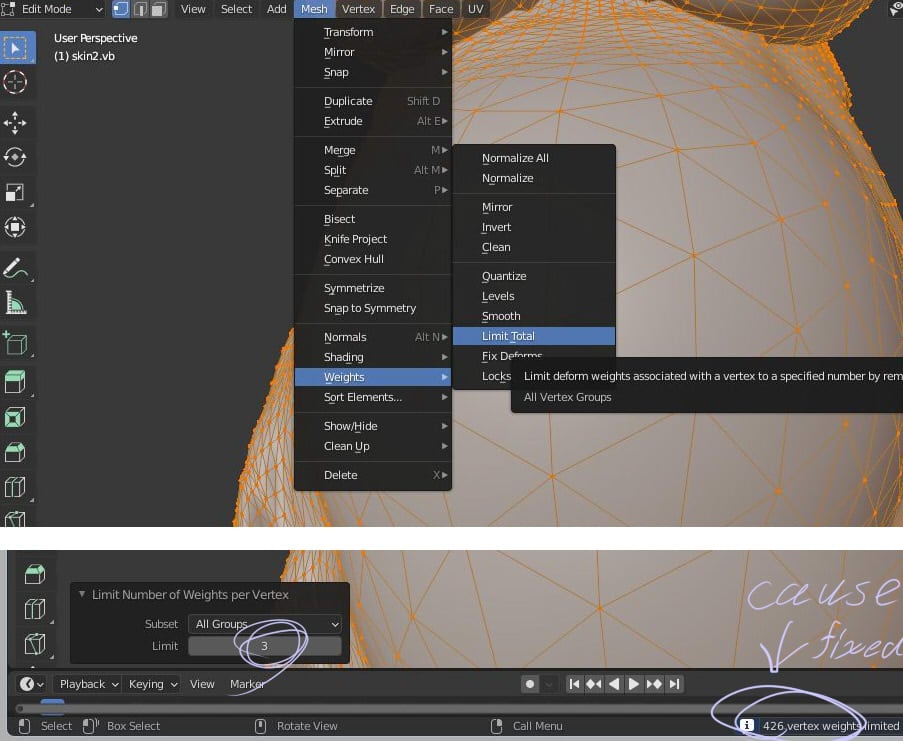Open the timeline Marker menu

coord(247,684)
